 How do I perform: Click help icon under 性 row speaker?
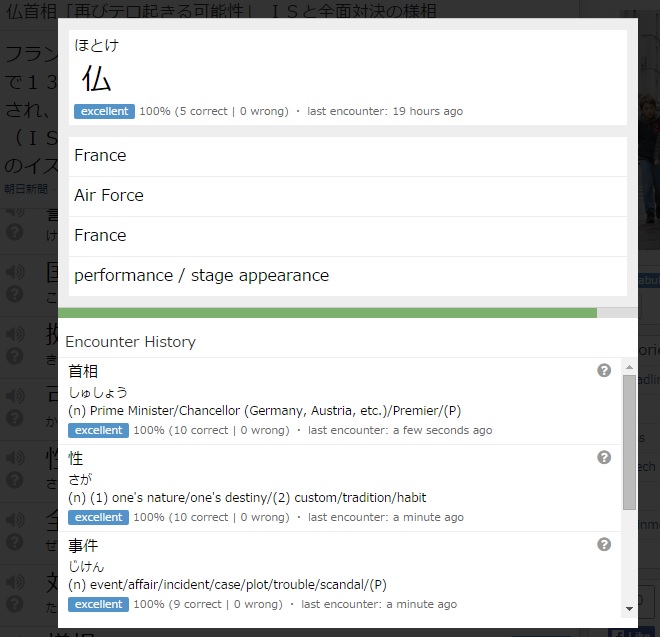tap(15, 481)
